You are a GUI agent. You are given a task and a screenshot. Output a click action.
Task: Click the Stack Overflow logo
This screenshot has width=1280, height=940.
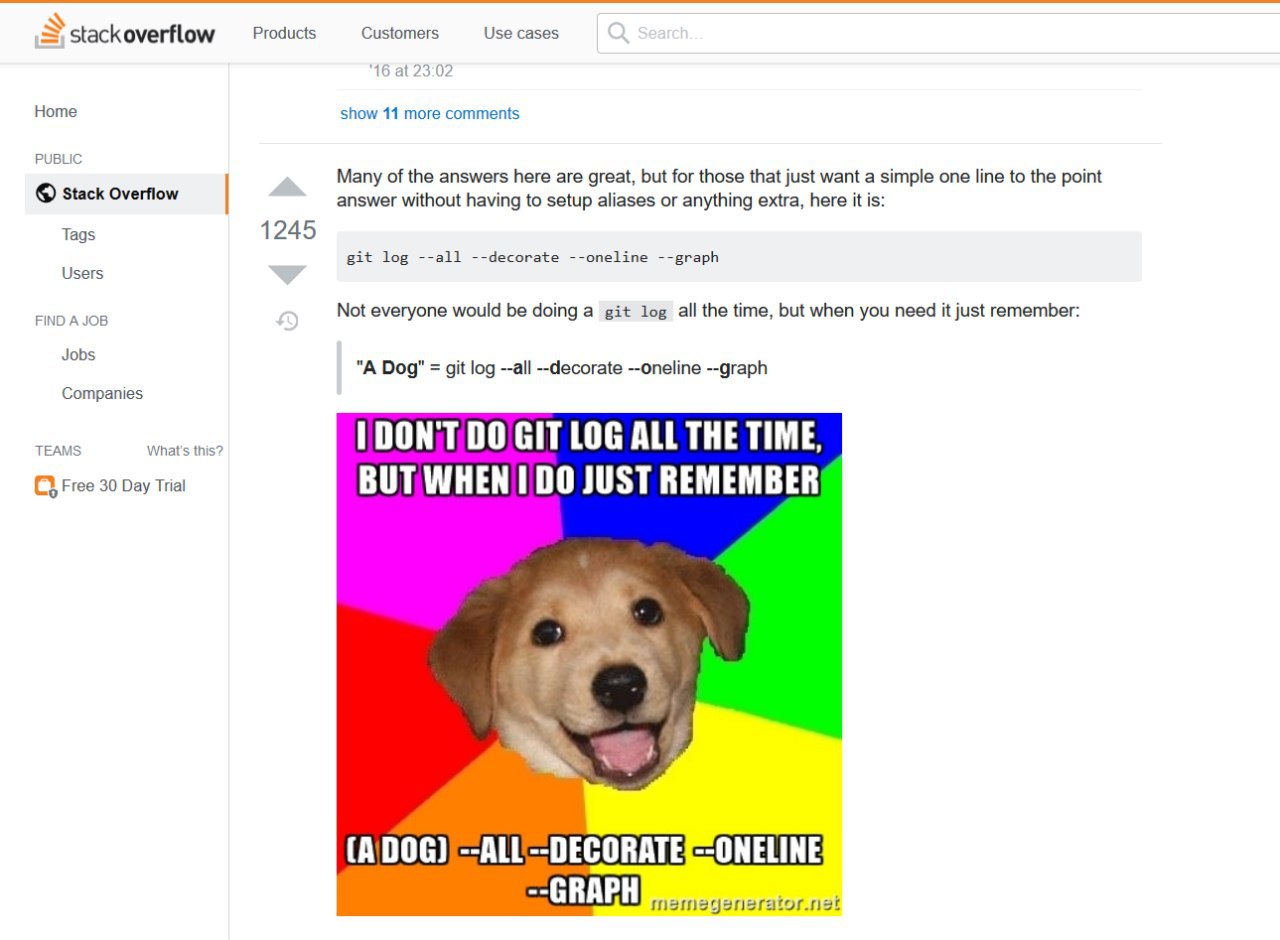pyautogui.click(x=125, y=32)
